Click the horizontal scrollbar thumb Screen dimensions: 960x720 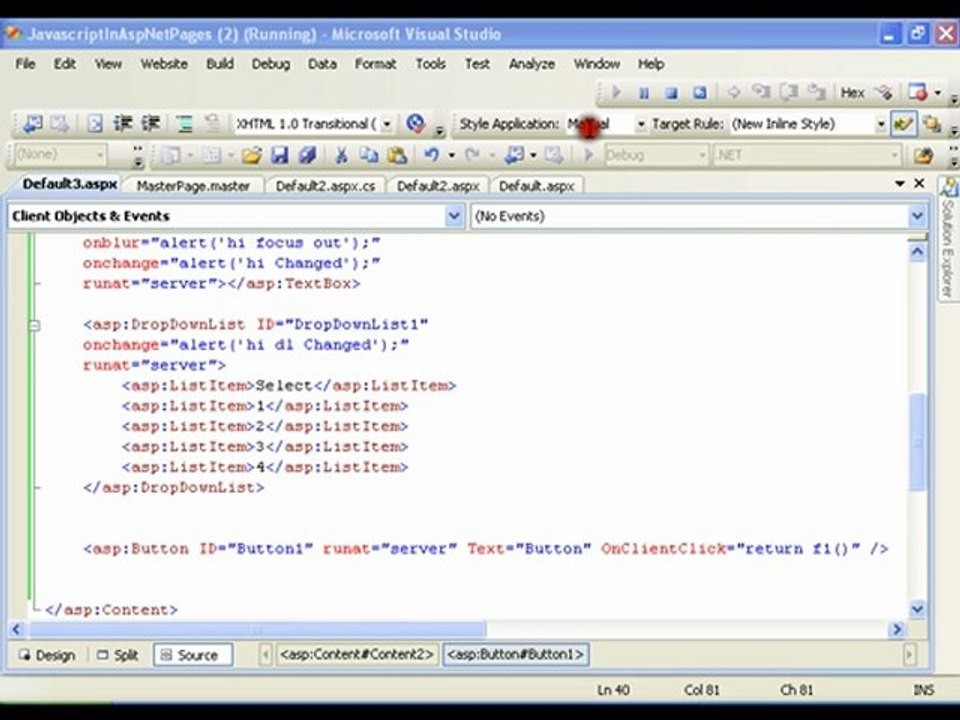[x=257, y=629]
